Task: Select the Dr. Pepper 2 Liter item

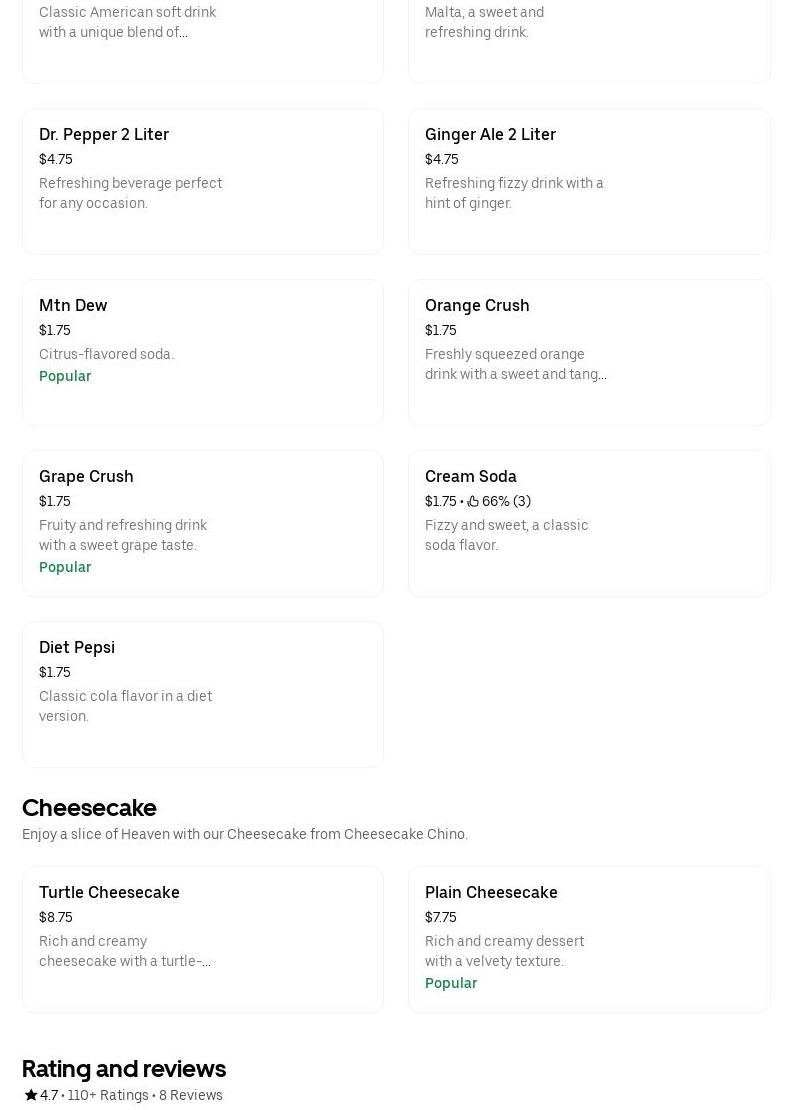Action: click(x=202, y=181)
